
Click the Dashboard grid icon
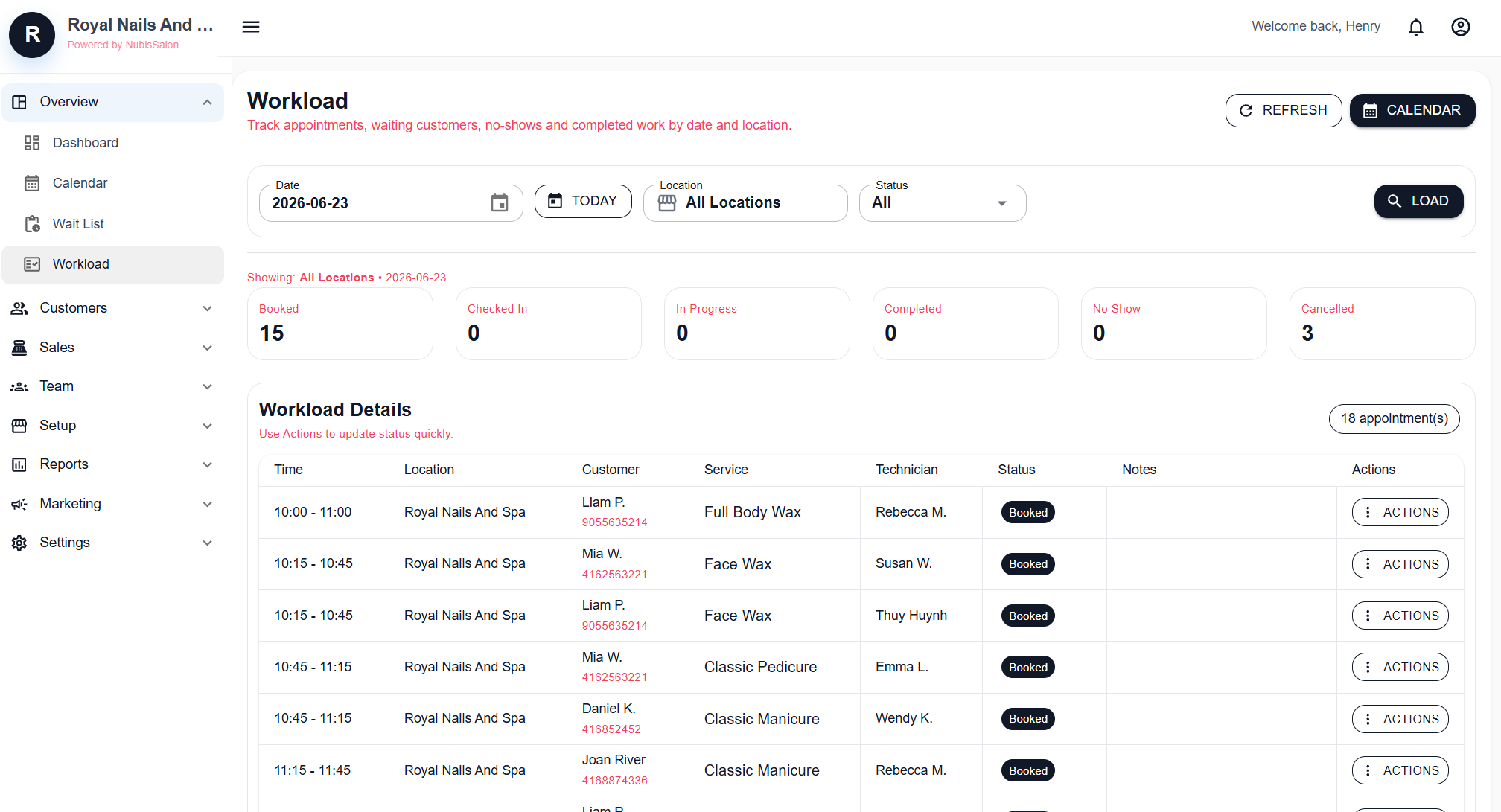tap(32, 143)
